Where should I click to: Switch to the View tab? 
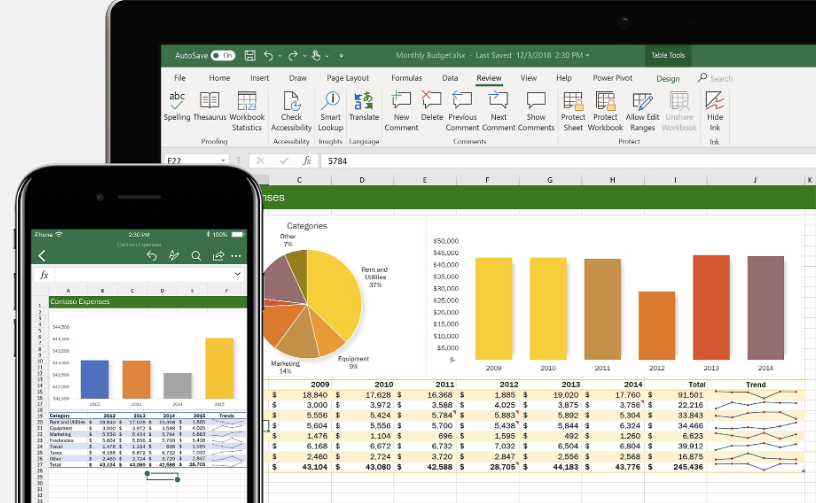[x=528, y=78]
